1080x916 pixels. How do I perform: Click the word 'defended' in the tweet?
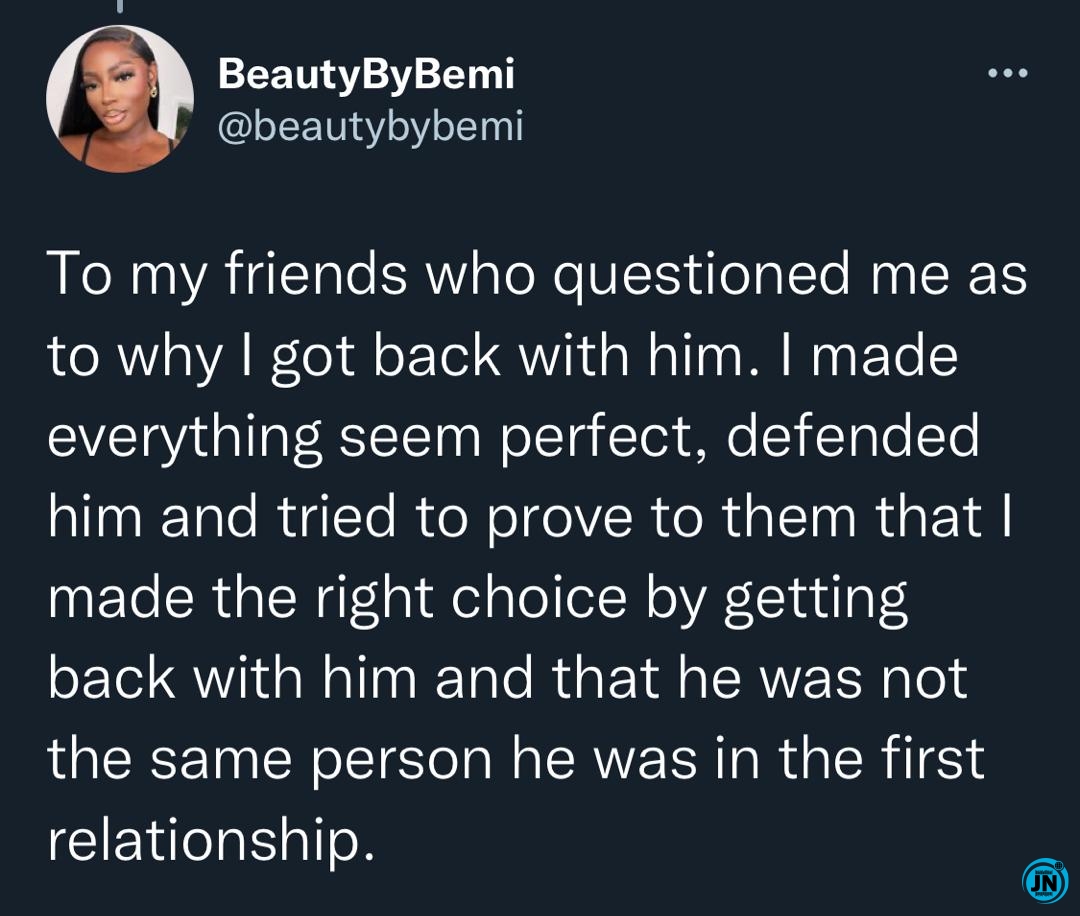(853, 437)
